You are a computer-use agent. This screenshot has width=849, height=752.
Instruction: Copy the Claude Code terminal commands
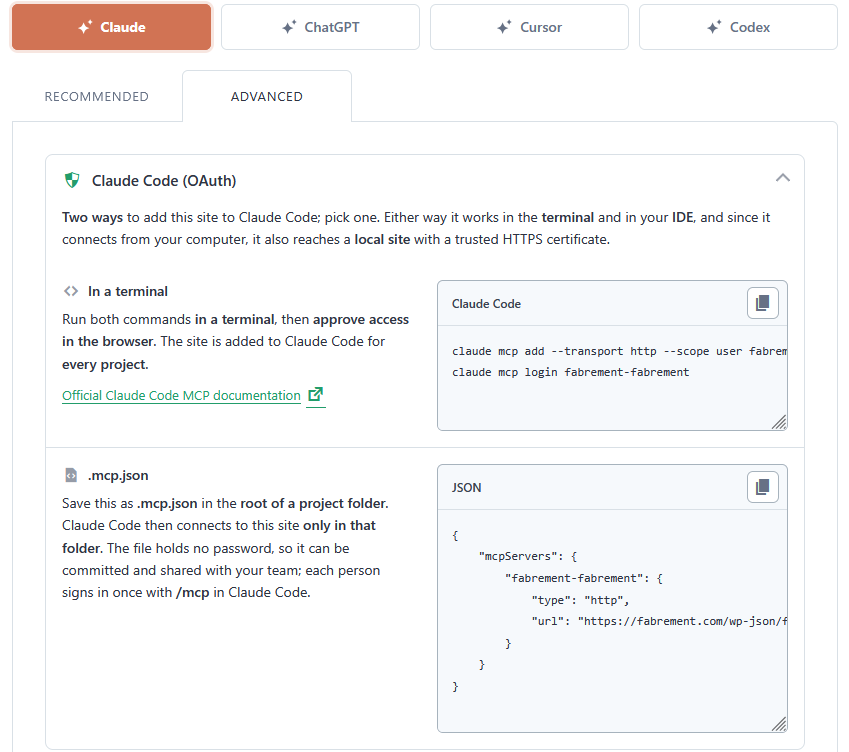[x=762, y=303]
